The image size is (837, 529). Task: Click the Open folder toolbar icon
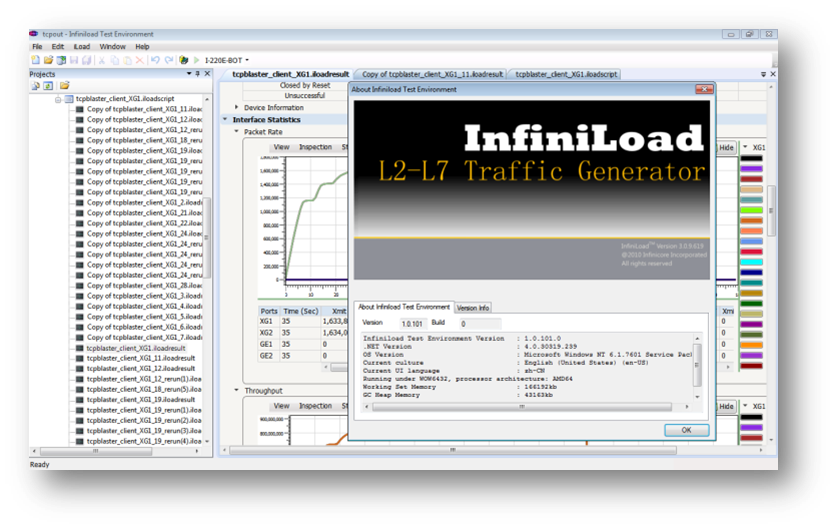tap(48, 60)
